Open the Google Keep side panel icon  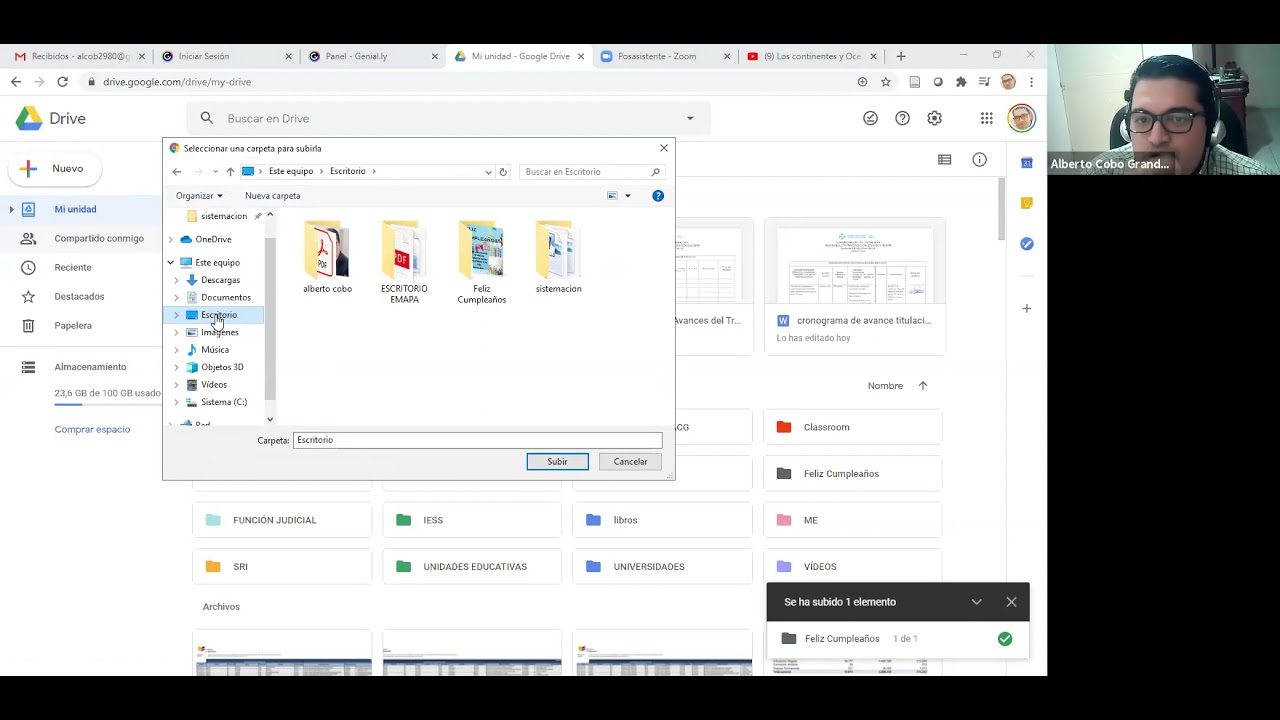point(1027,203)
